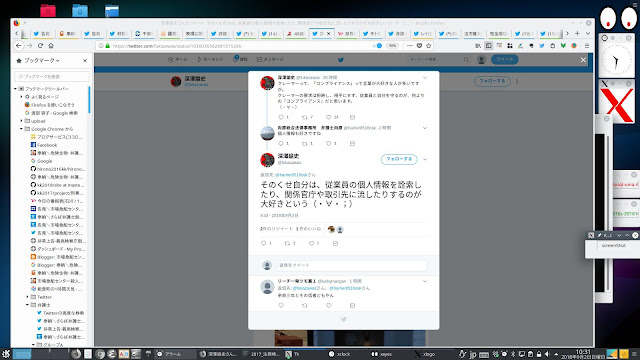
Task: Click the blue ツイート button
Action: pos(504,60)
